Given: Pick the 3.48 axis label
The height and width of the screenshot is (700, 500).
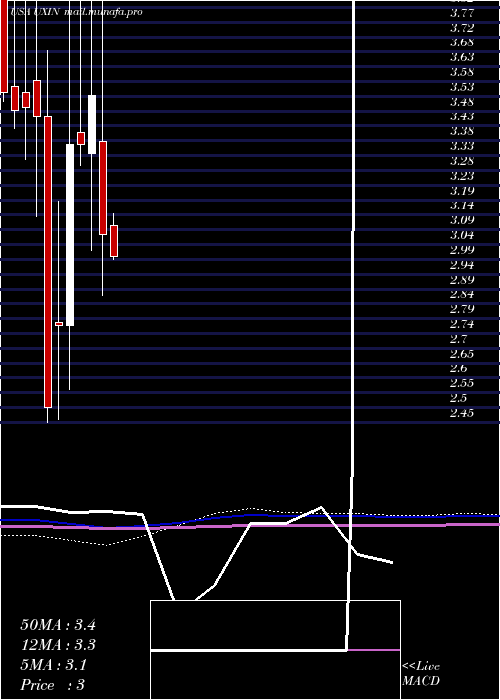Looking at the screenshot, I should pyautogui.click(x=462, y=102).
